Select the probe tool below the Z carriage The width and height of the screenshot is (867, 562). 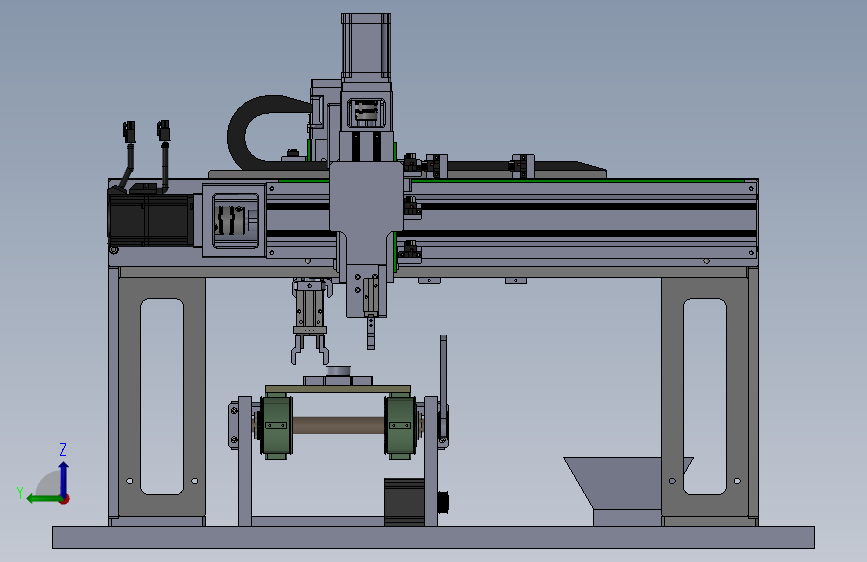coord(370,331)
